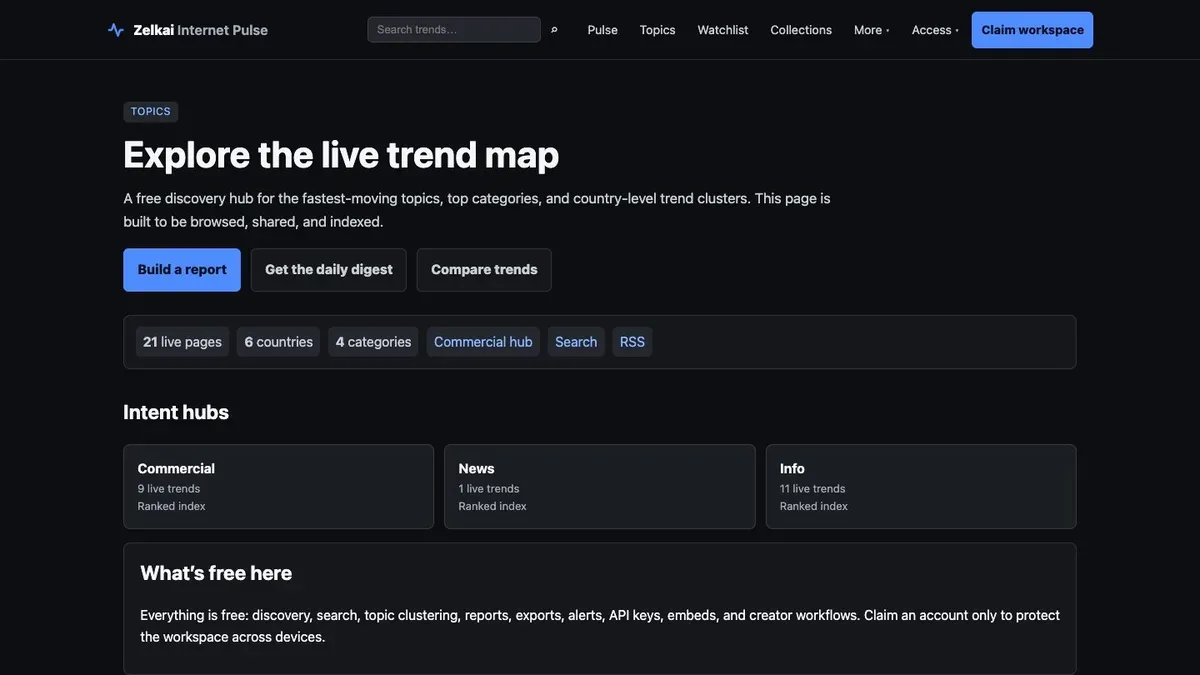Go to the Watchlist nav item
The height and width of the screenshot is (675, 1200).
pos(722,30)
